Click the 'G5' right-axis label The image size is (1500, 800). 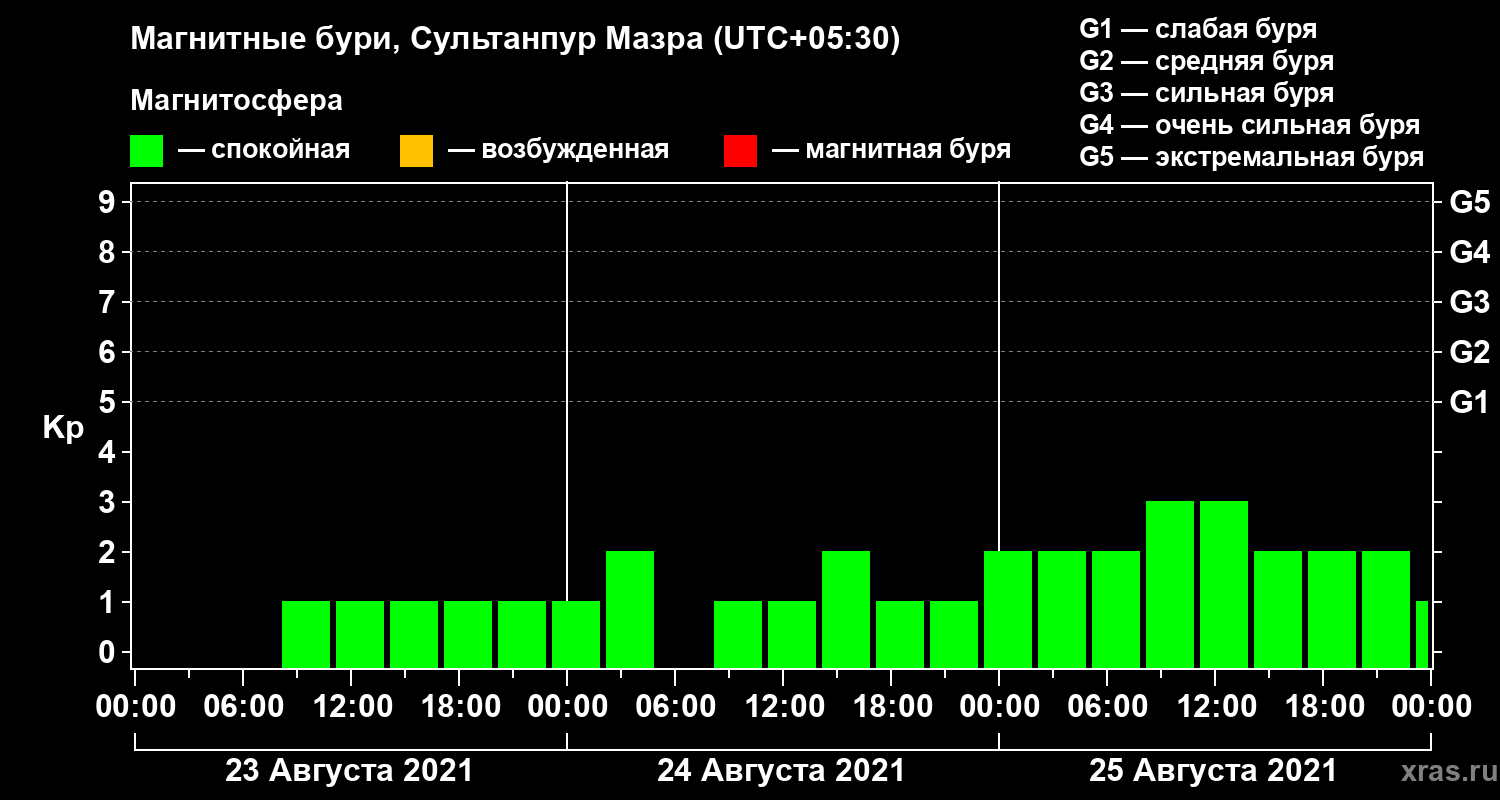1469,203
